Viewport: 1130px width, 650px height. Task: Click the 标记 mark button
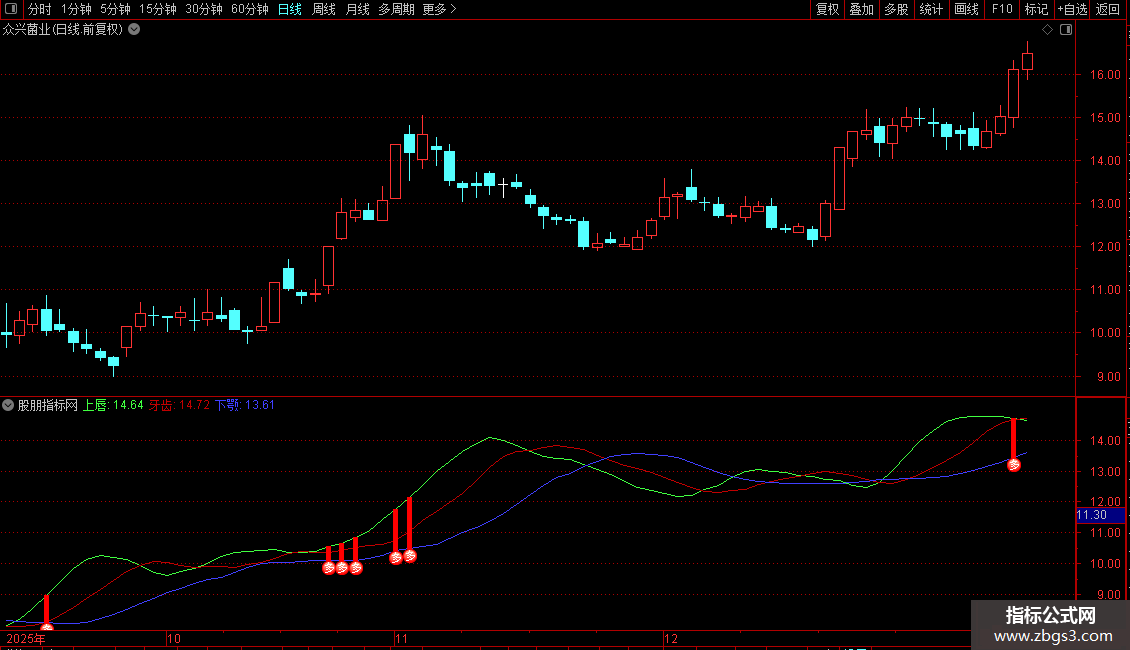[x=1036, y=9]
